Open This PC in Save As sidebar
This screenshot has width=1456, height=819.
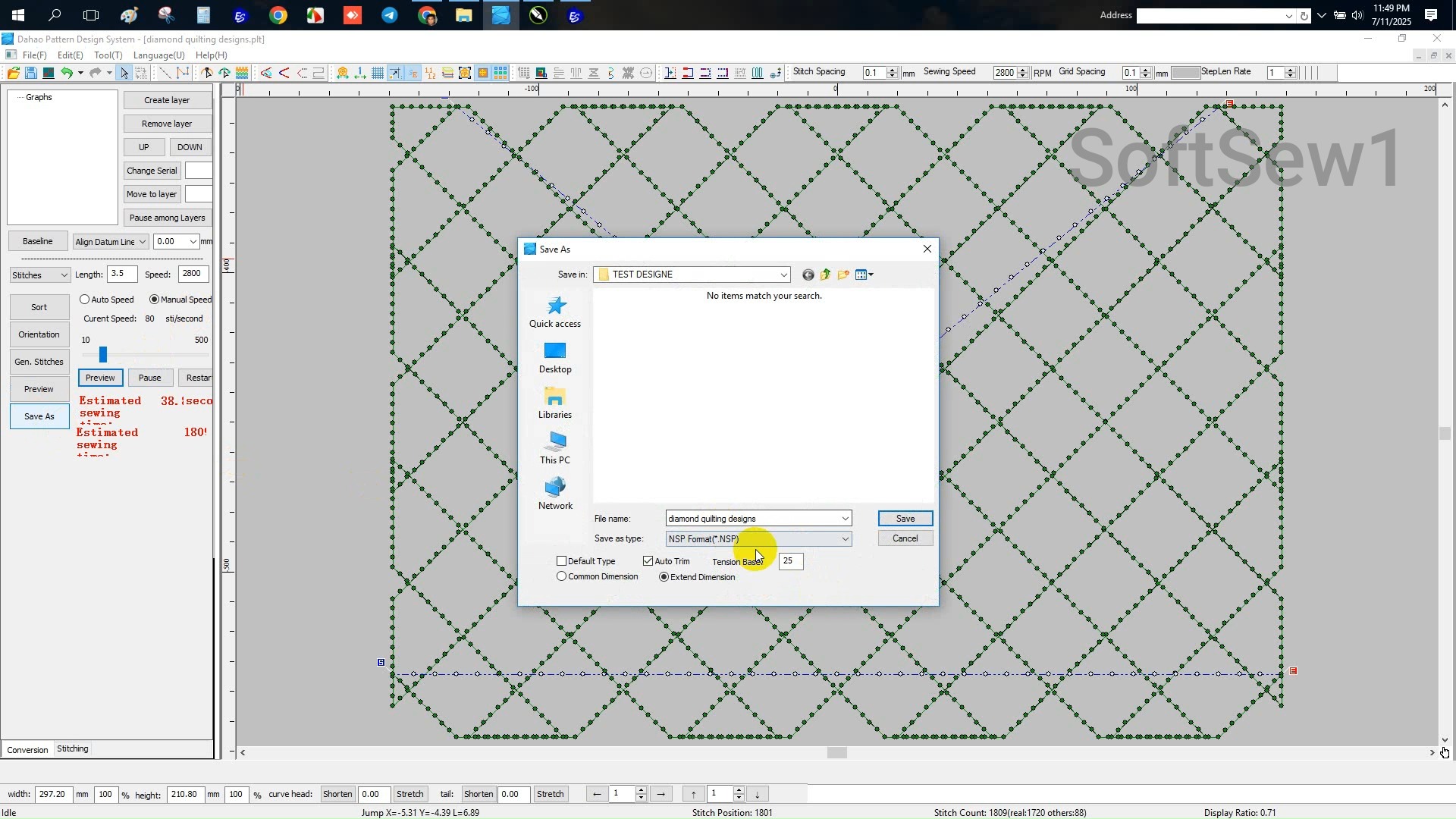tap(555, 449)
